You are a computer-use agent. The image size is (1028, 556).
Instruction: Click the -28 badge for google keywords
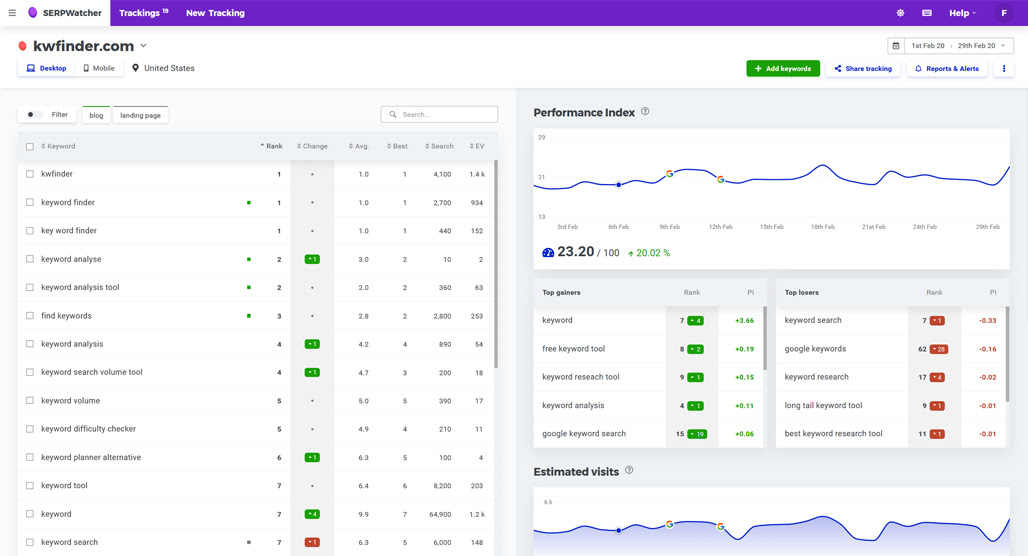click(x=939, y=349)
